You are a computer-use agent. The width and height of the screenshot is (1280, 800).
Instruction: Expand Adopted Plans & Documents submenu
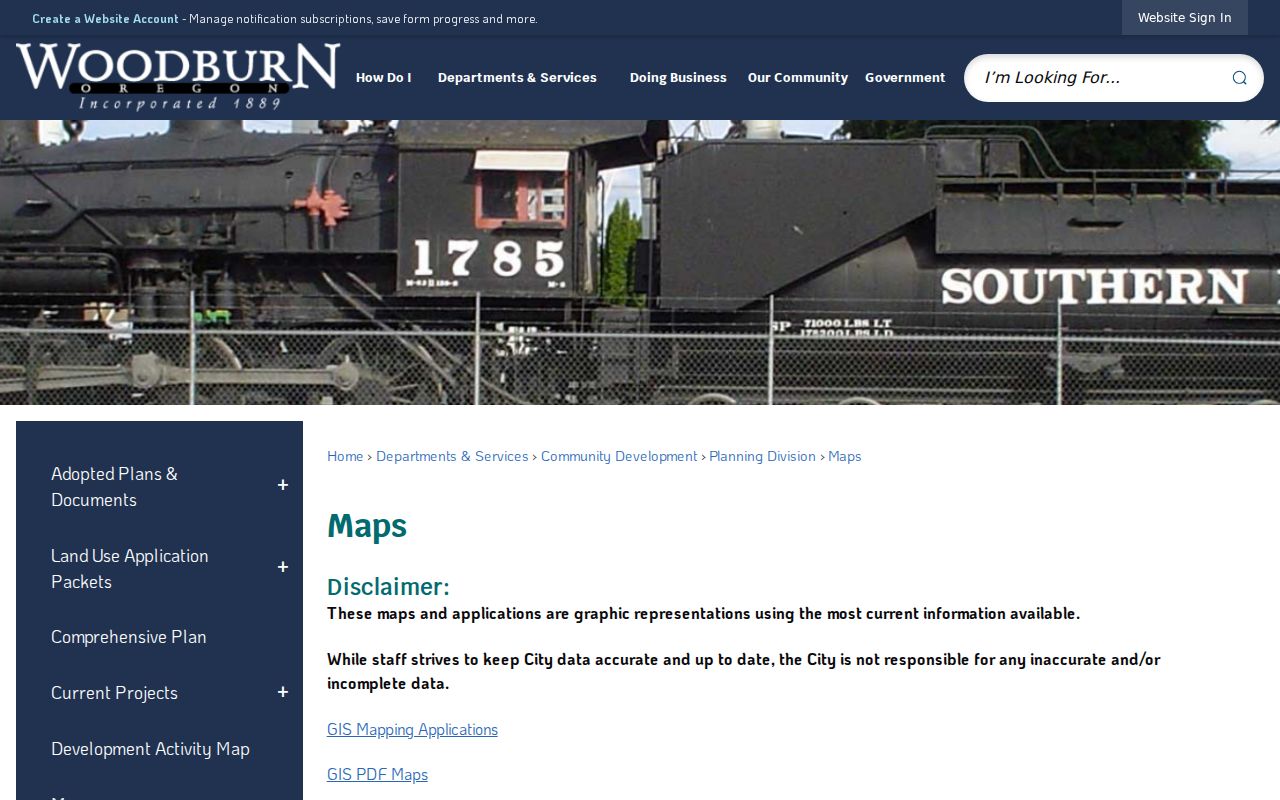(x=283, y=485)
